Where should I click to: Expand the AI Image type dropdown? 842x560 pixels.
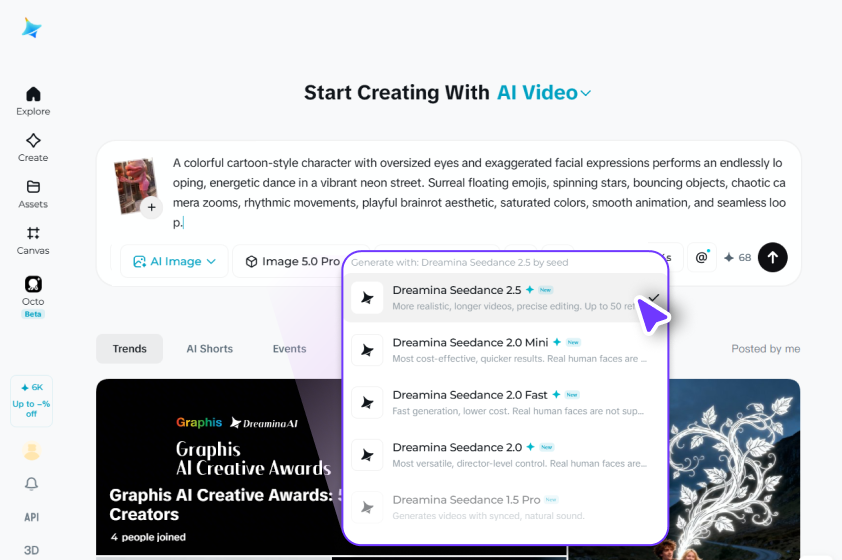click(174, 261)
